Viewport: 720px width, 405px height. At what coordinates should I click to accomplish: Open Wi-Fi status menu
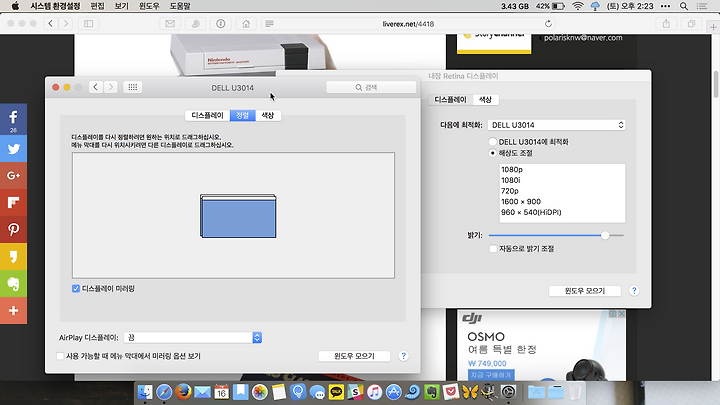coord(578,6)
